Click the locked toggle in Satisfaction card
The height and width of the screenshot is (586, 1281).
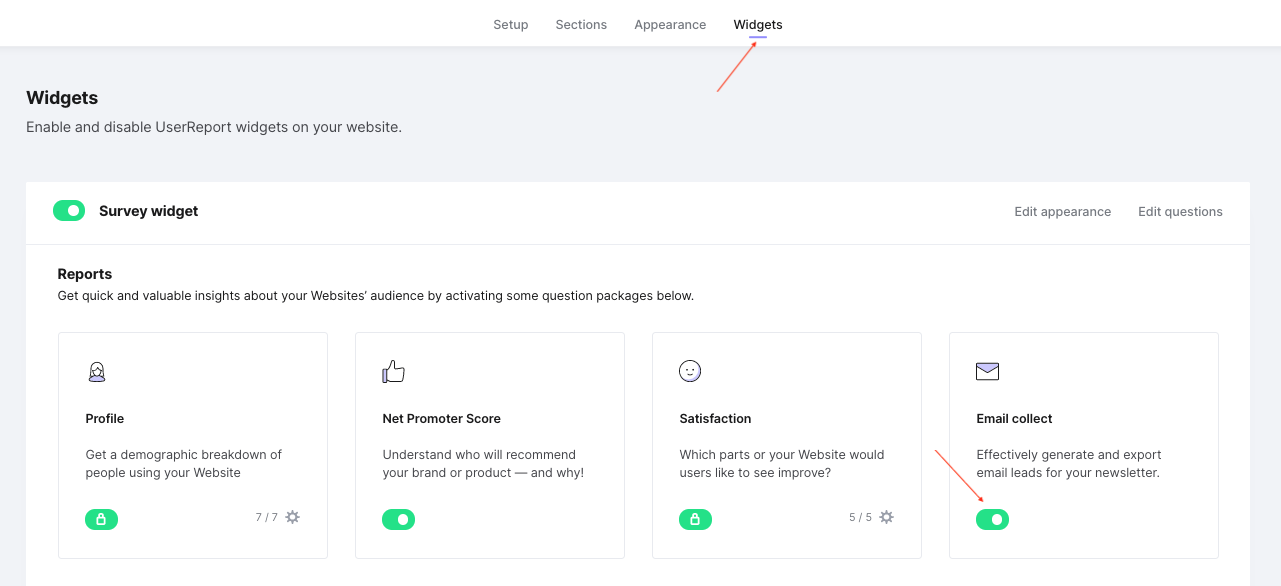(x=696, y=519)
